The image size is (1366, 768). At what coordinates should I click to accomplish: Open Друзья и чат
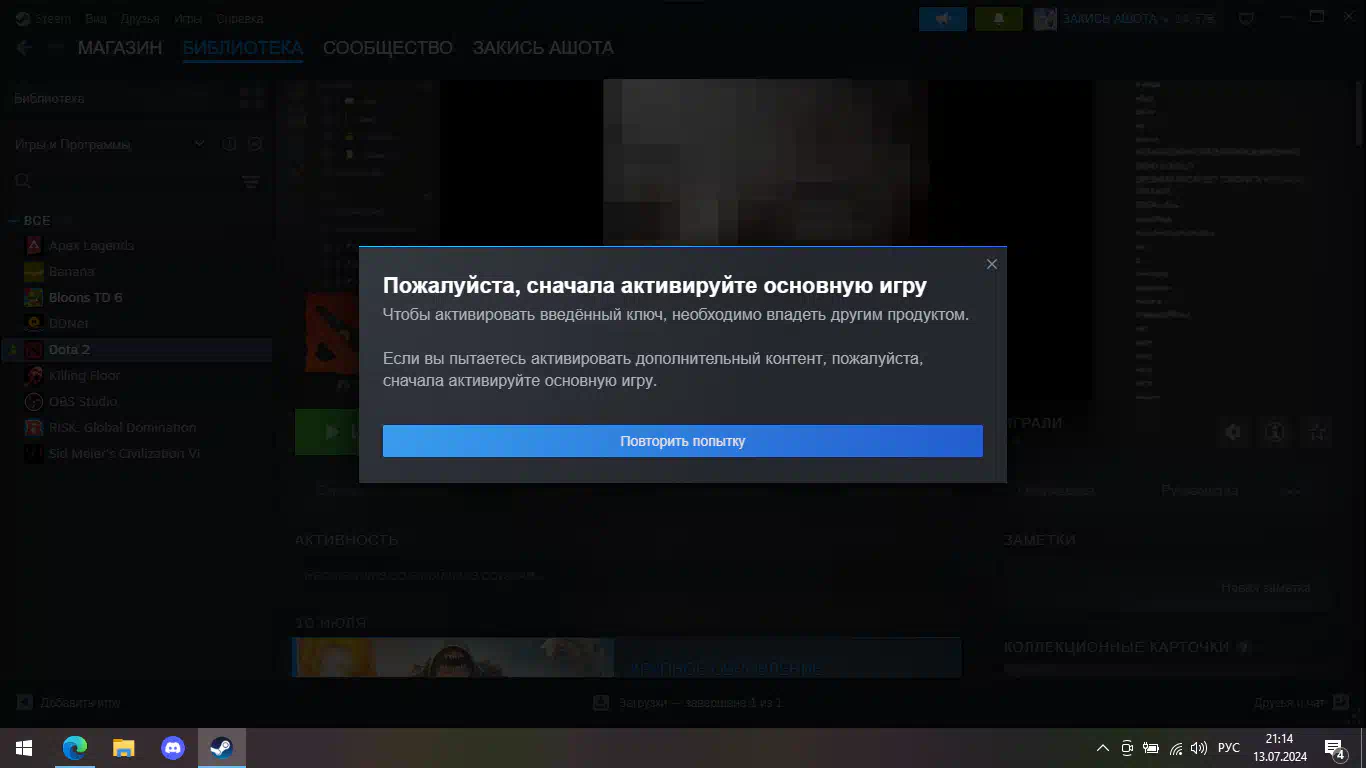[1303, 703]
